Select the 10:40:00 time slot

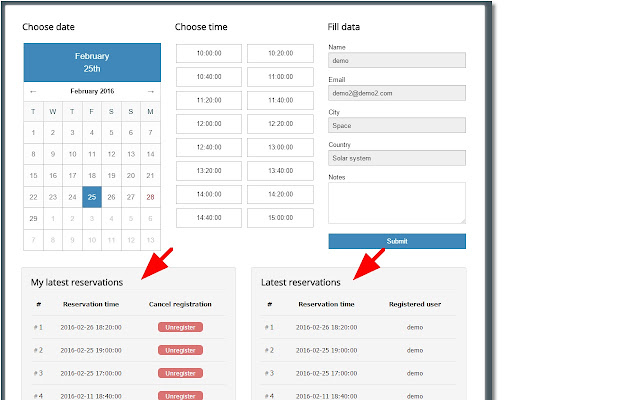tap(209, 77)
